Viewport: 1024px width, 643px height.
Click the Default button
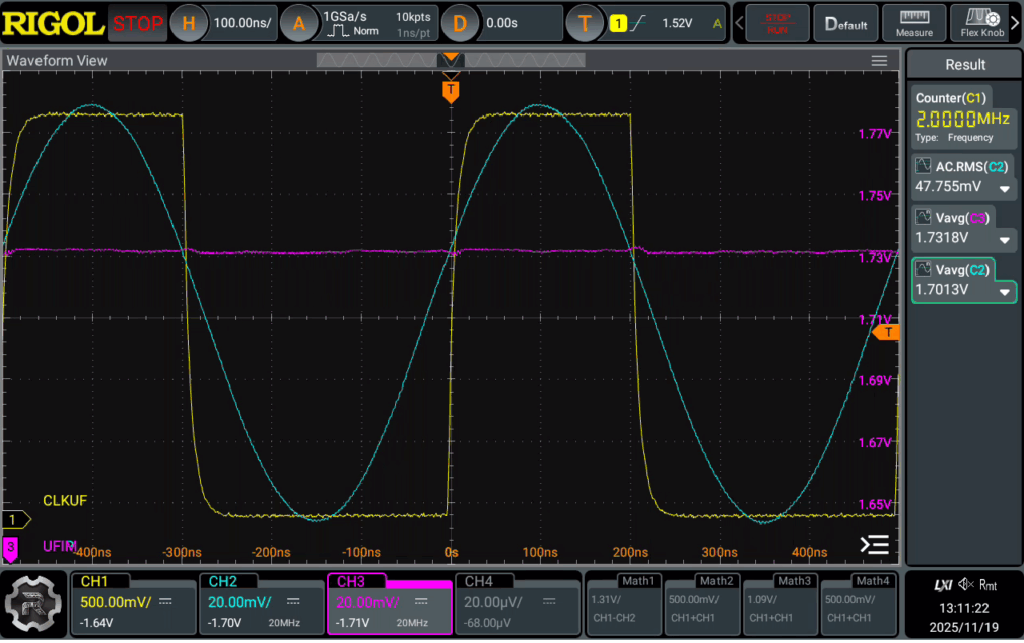tap(846, 24)
